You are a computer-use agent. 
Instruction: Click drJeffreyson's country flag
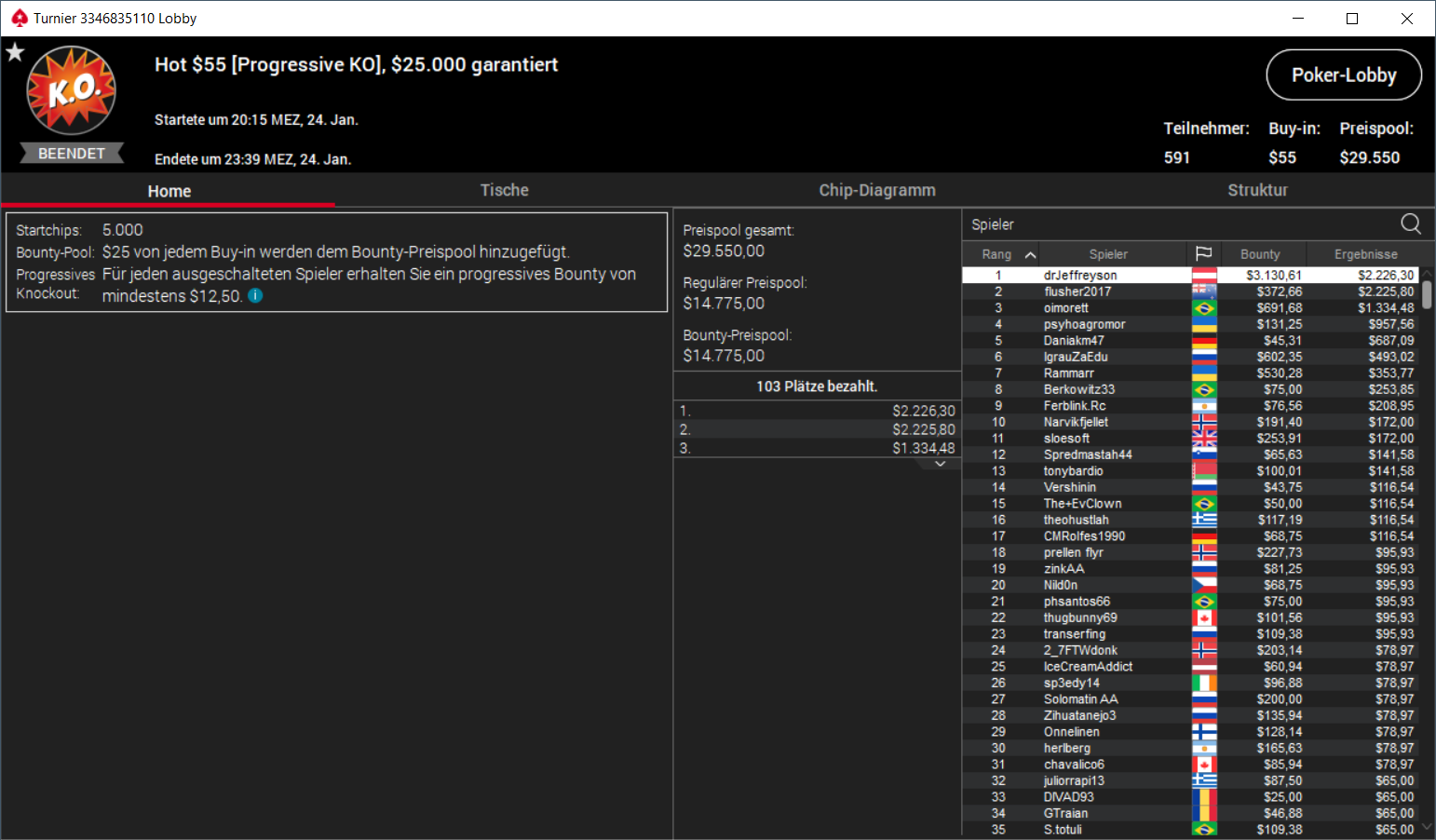[x=1204, y=276]
